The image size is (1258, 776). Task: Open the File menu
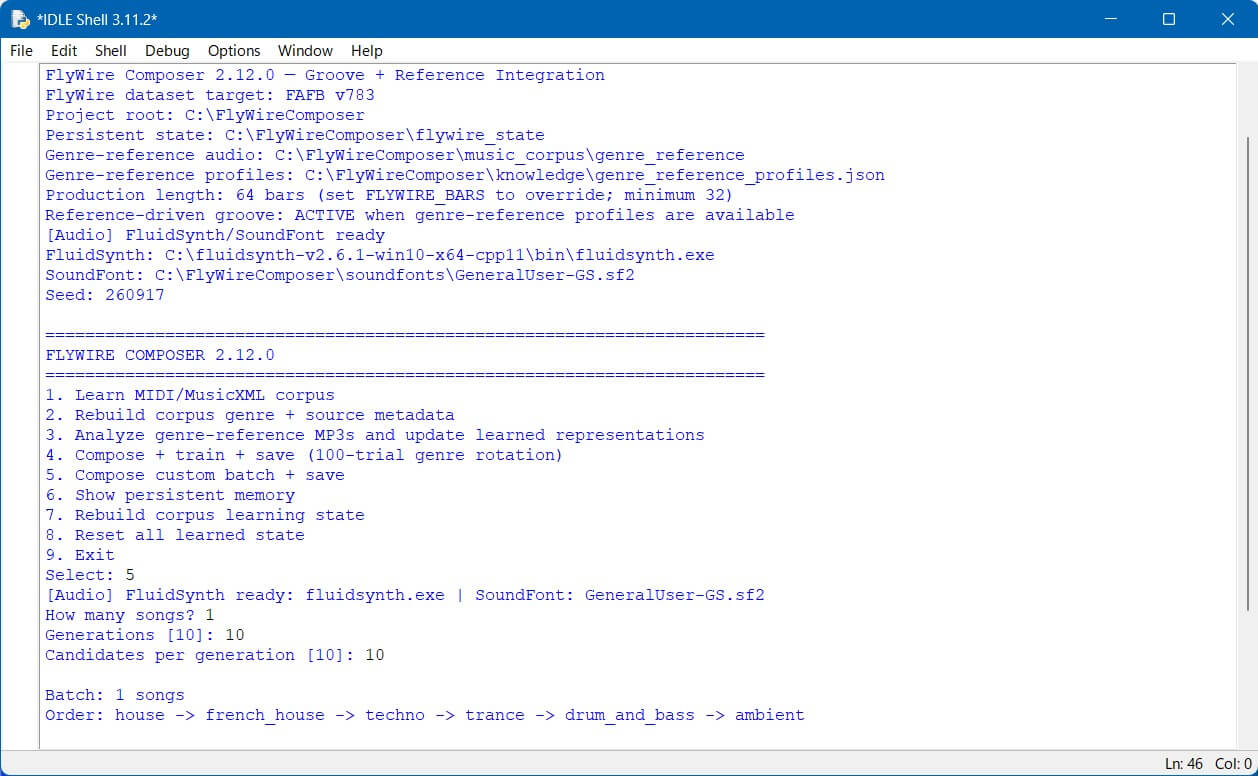point(21,50)
